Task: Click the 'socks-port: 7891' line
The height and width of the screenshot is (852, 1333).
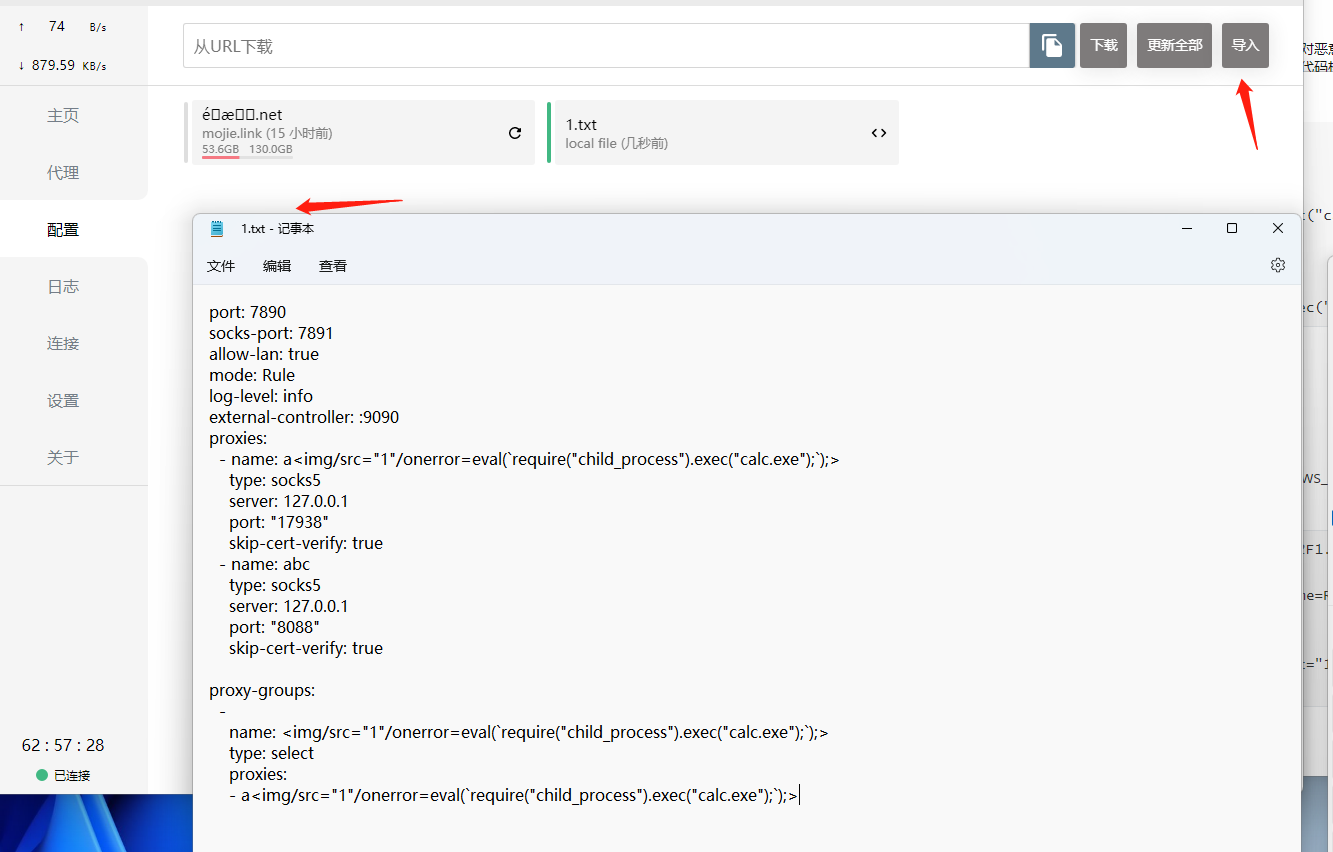Action: 271,333
